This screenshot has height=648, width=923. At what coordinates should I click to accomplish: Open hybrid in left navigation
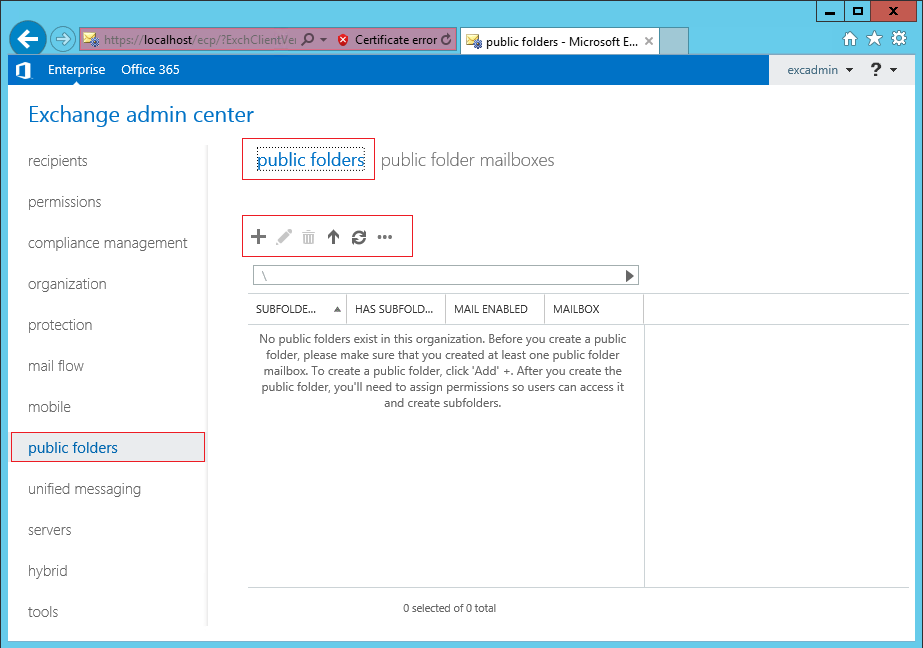point(48,571)
